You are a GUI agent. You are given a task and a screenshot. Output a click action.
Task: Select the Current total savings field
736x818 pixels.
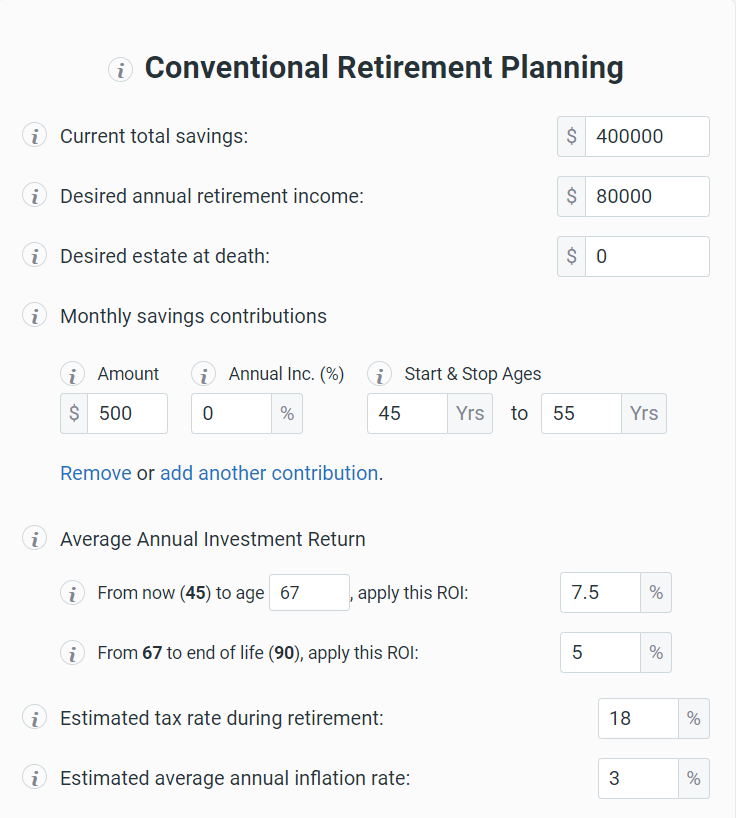point(647,136)
